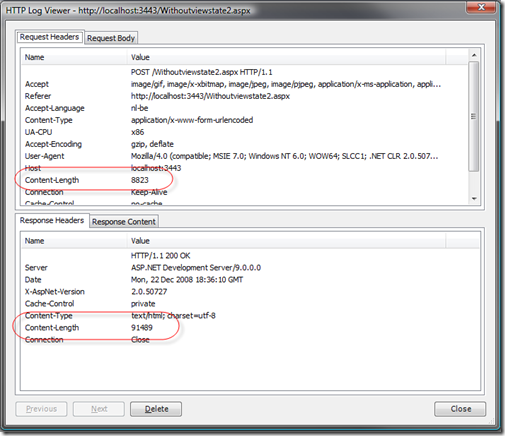
Task: Select the Response Headers tab
Action: coord(52,220)
